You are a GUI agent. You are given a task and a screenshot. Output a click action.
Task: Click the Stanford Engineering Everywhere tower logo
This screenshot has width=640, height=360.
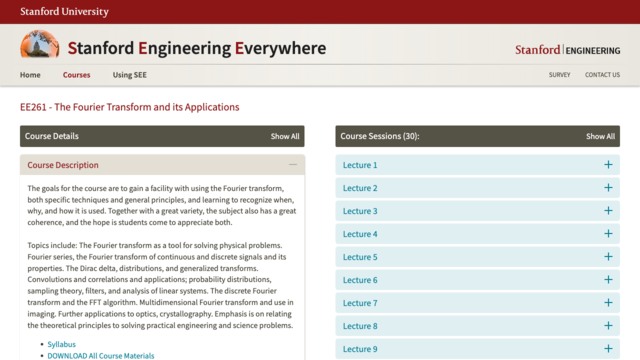pos(40,44)
